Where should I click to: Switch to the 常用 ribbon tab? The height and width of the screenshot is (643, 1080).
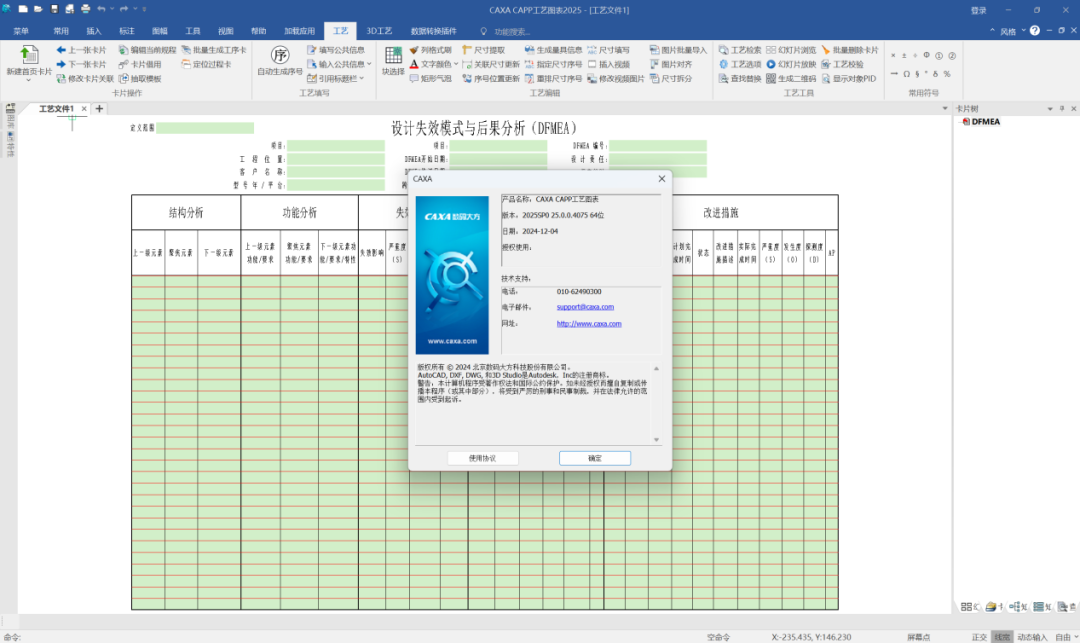click(x=61, y=31)
